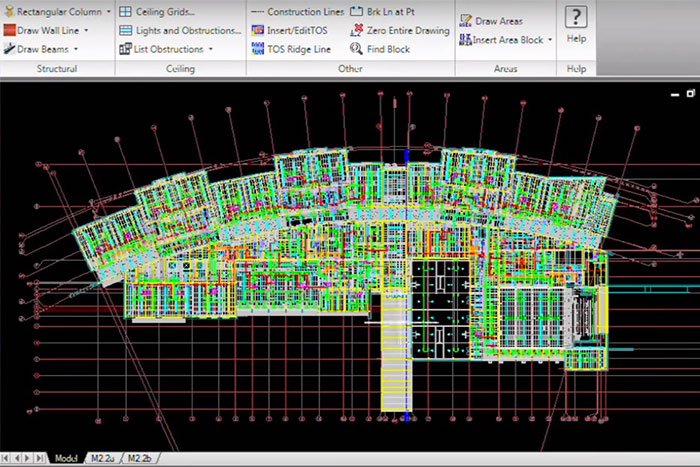The image size is (700, 467).
Task: Select the Rectangular Column tool icon
Action: point(9,11)
